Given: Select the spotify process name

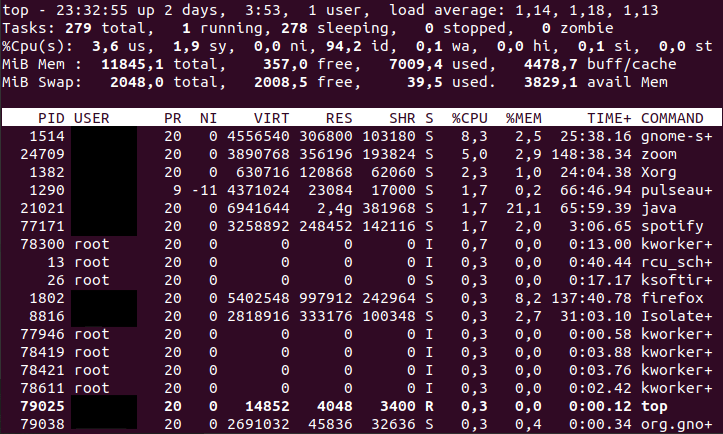Looking at the screenshot, I should tap(672, 226).
